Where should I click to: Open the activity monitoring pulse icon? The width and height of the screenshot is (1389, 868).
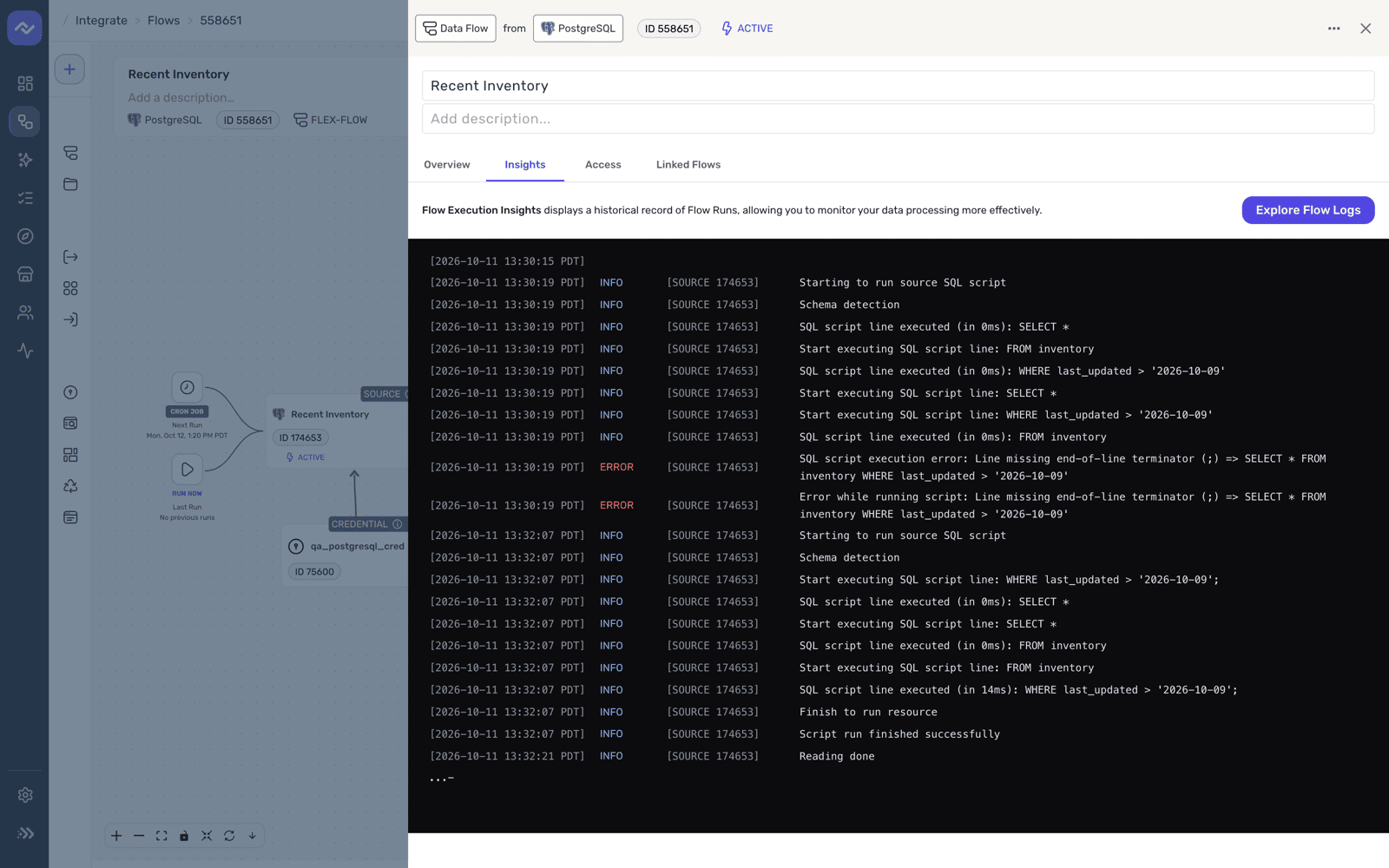click(x=25, y=351)
